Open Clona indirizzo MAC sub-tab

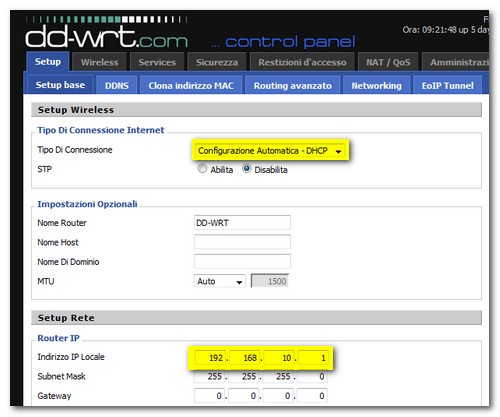tap(191, 85)
